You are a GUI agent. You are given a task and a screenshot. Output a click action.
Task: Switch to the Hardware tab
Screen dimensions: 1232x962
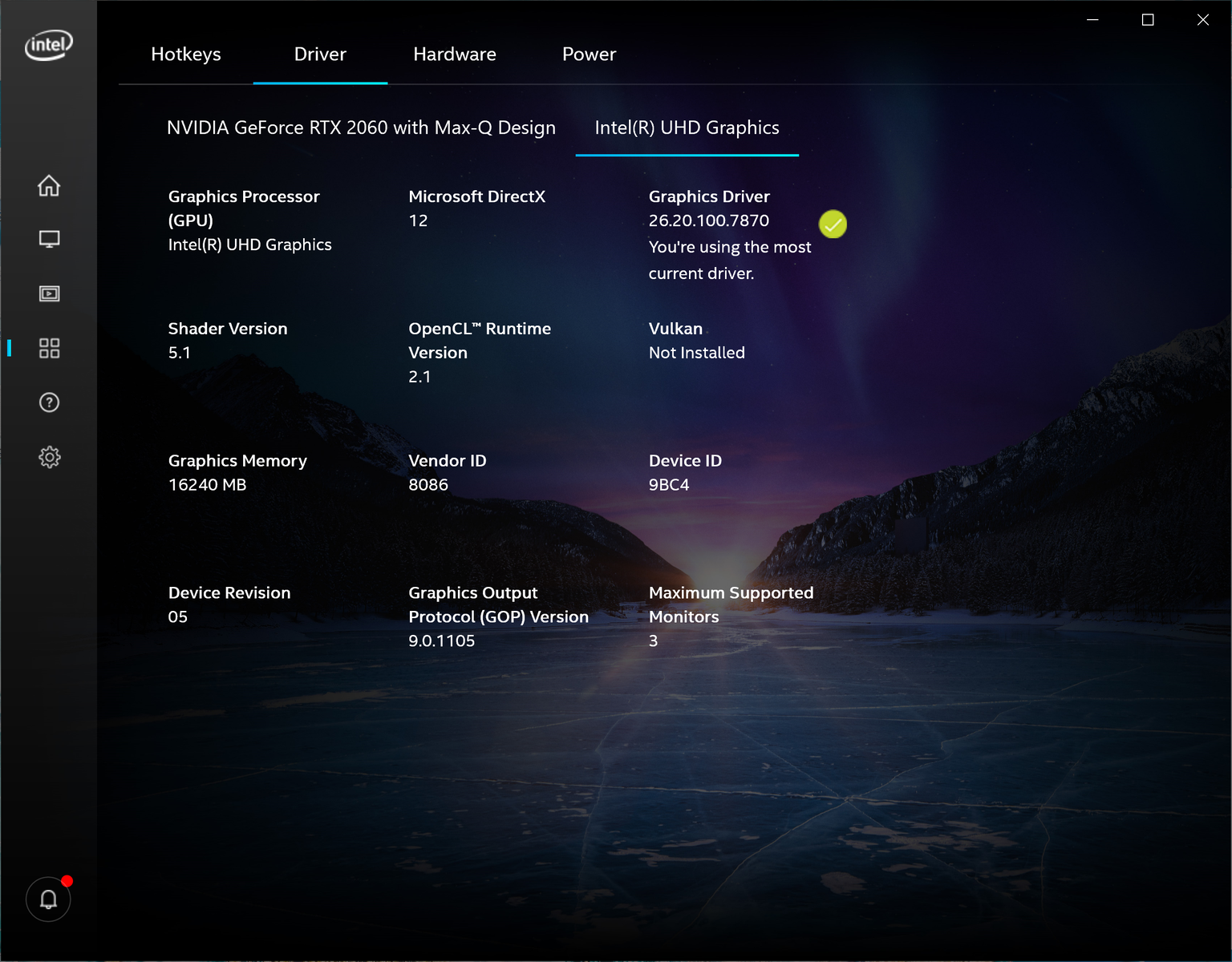pyautogui.click(x=455, y=55)
